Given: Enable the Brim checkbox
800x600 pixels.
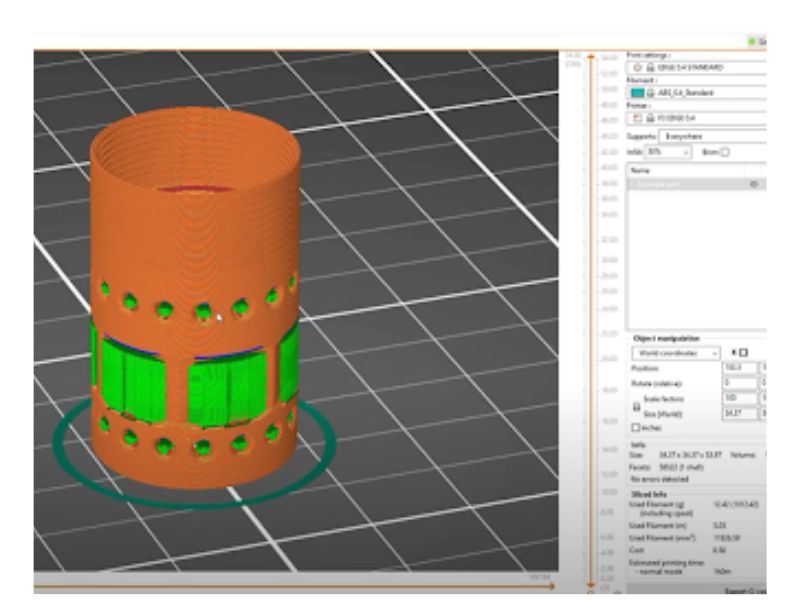Looking at the screenshot, I should pyautogui.click(x=725, y=152).
